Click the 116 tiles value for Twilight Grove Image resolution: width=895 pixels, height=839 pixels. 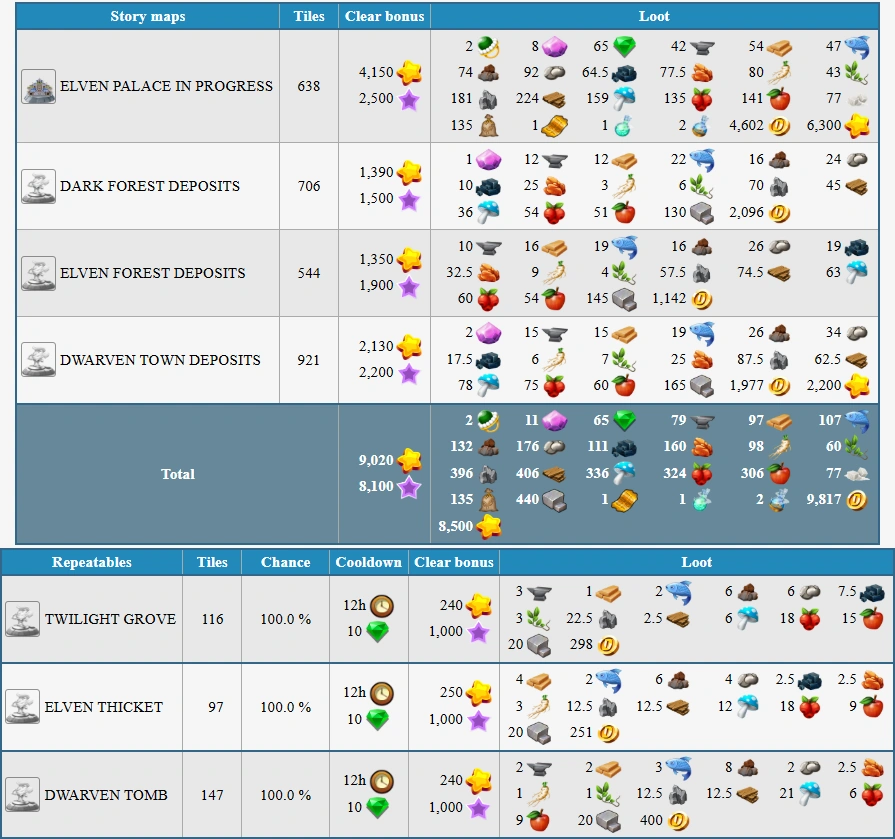coord(212,619)
